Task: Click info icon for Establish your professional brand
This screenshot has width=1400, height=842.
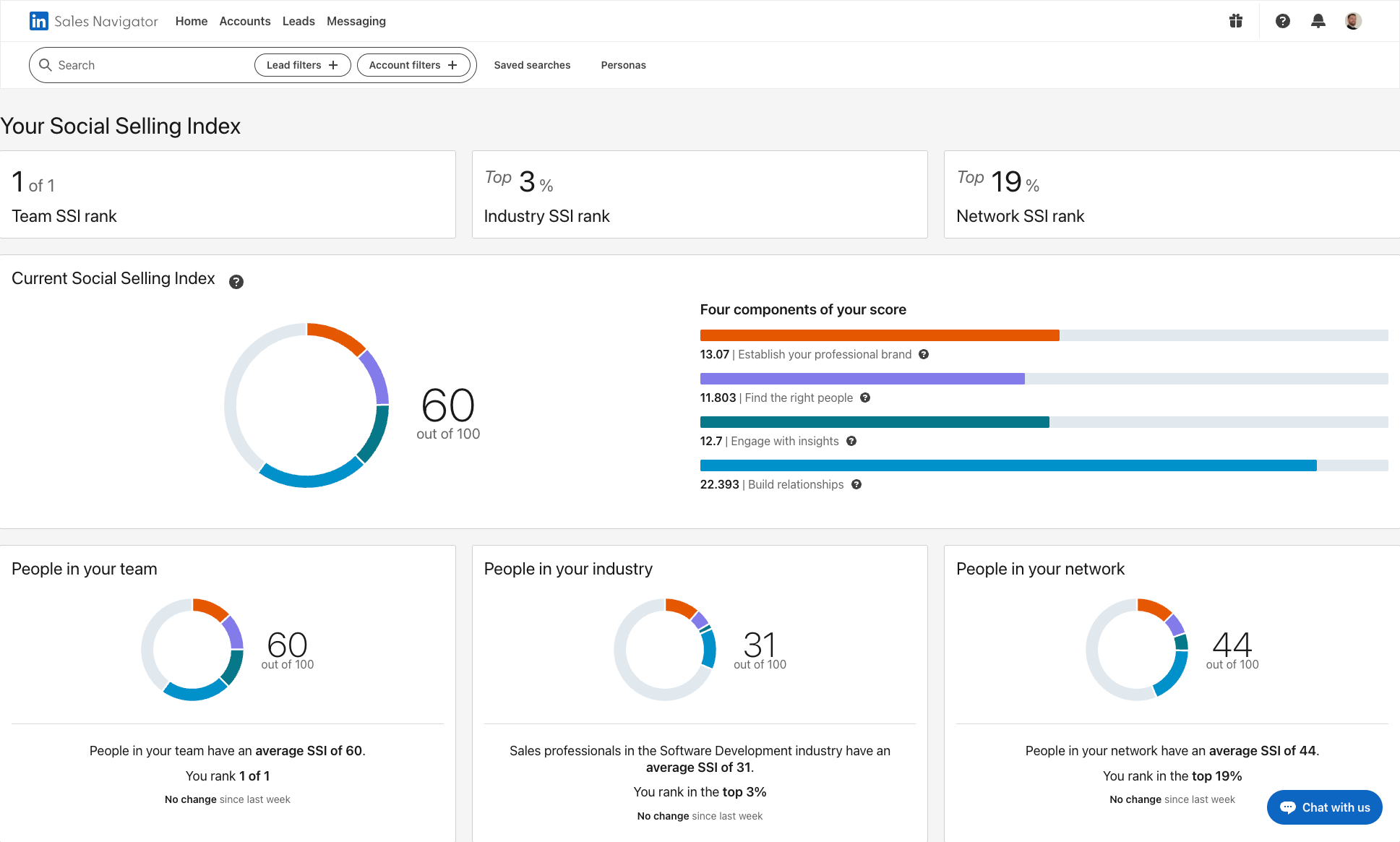Action: point(924,354)
